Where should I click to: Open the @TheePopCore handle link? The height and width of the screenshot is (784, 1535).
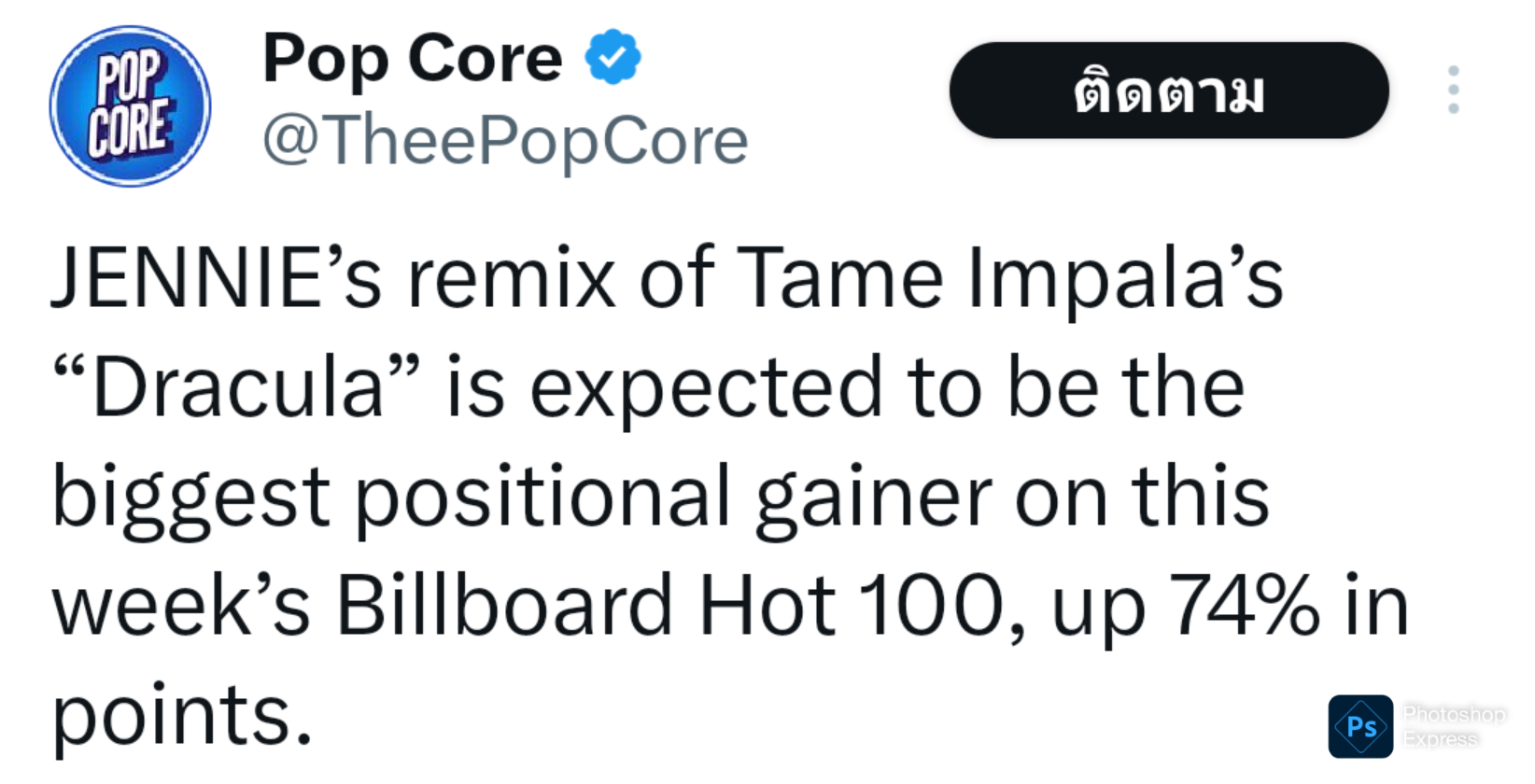click(x=505, y=141)
